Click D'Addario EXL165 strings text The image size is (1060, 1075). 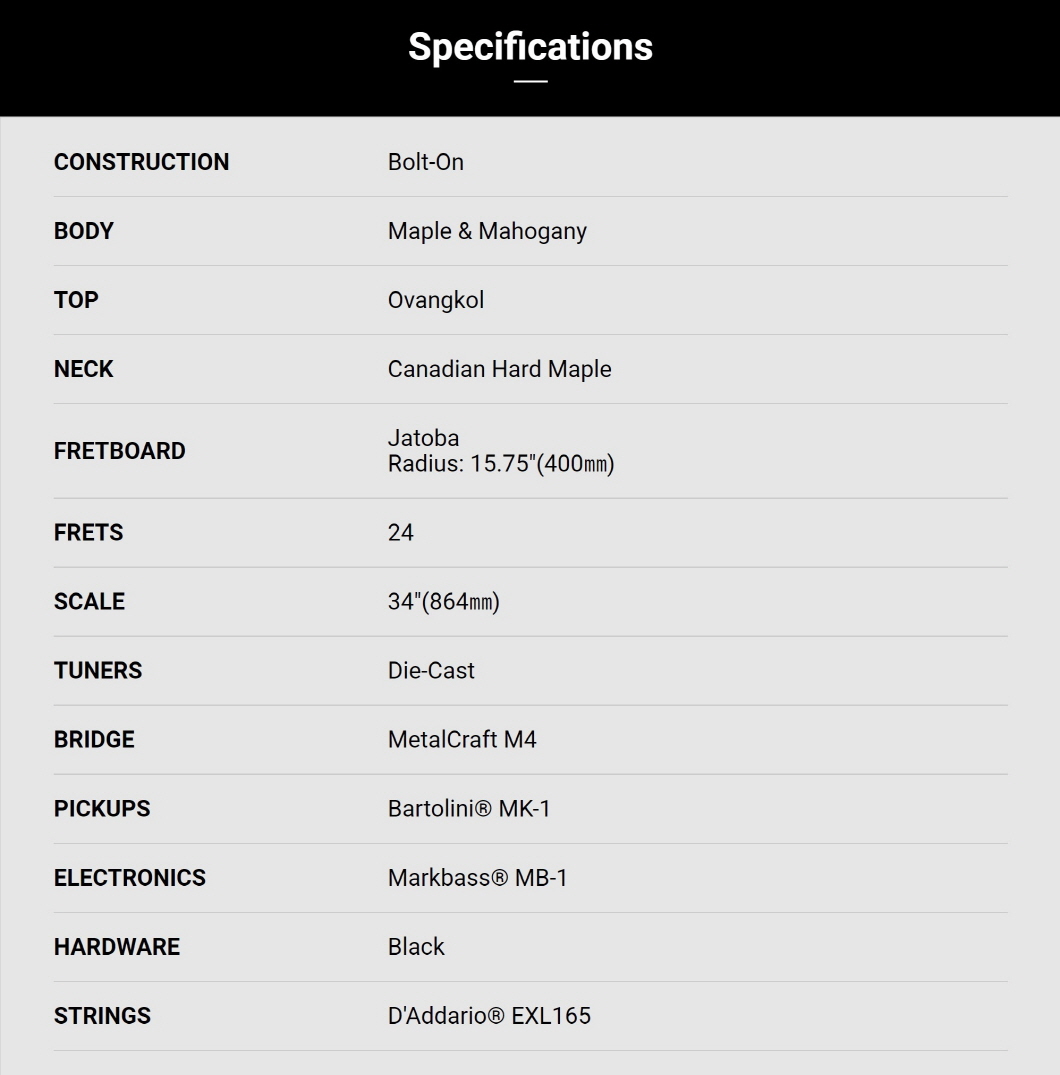(x=490, y=1016)
